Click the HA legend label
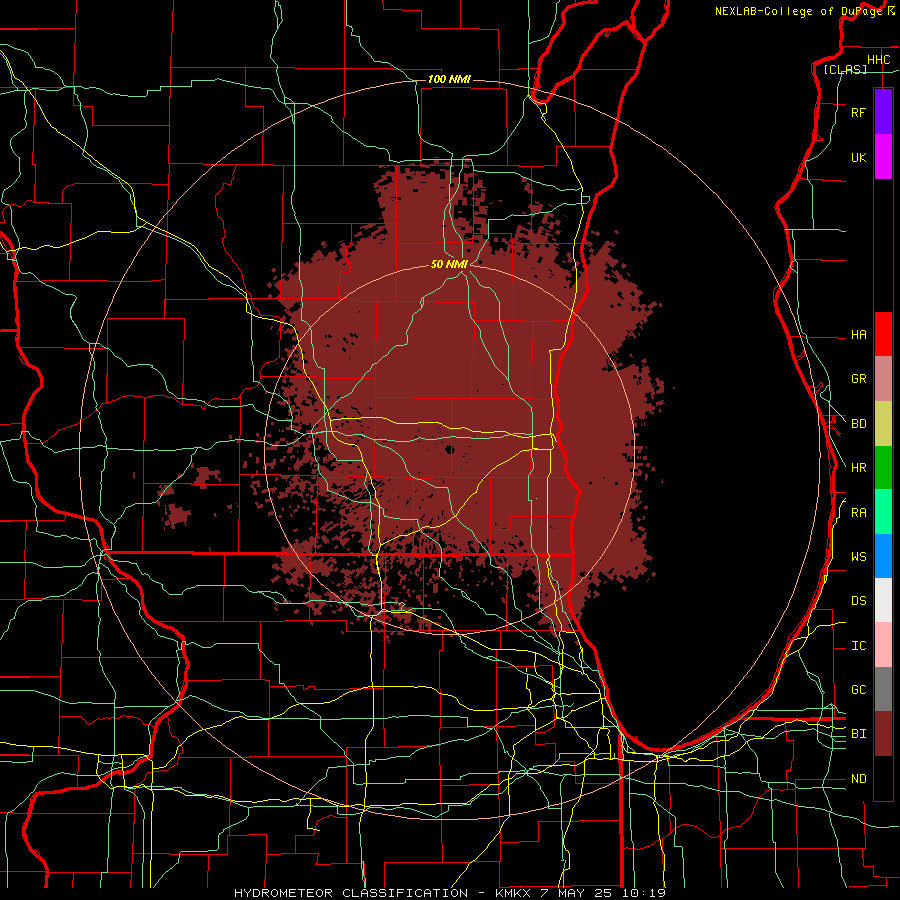The image size is (900, 900). click(x=858, y=335)
